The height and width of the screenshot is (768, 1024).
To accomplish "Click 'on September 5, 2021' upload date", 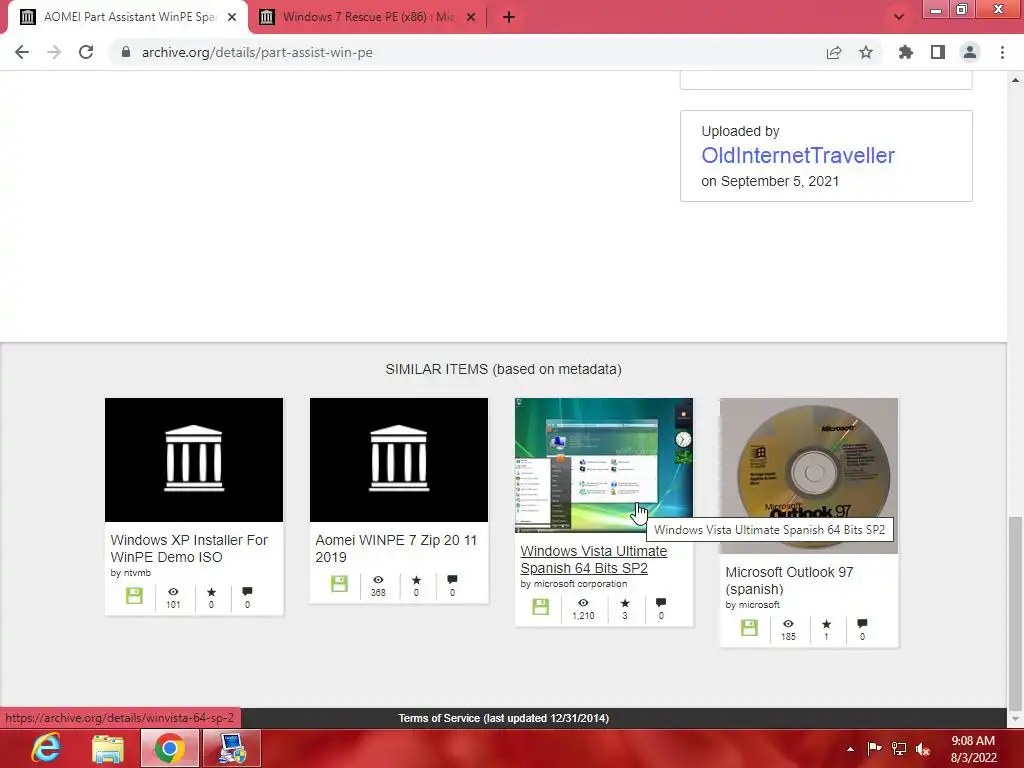I will point(770,181).
